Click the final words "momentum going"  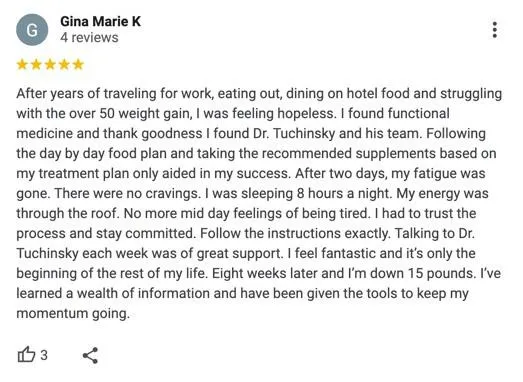(x=73, y=314)
